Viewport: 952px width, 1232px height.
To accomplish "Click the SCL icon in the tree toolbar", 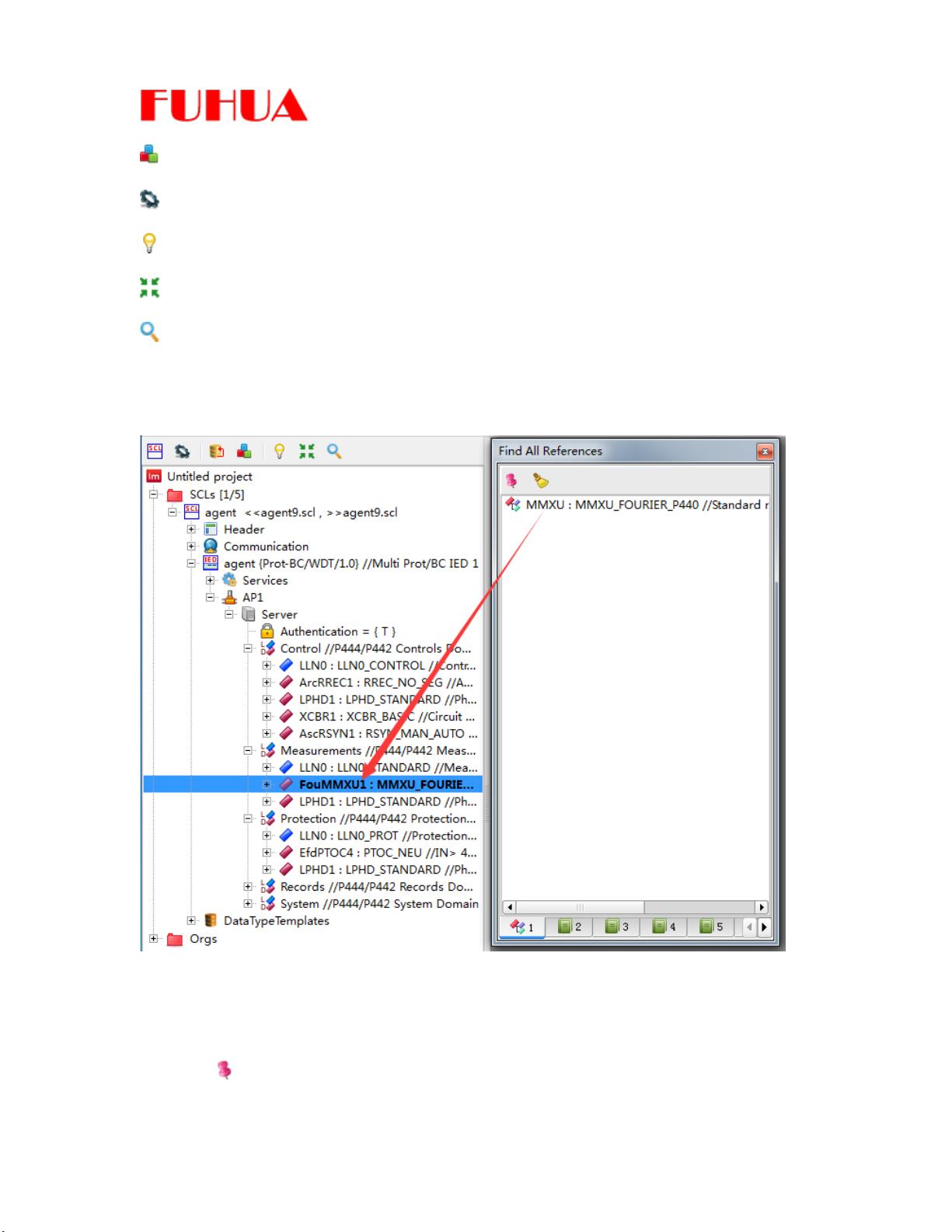I will (x=155, y=452).
